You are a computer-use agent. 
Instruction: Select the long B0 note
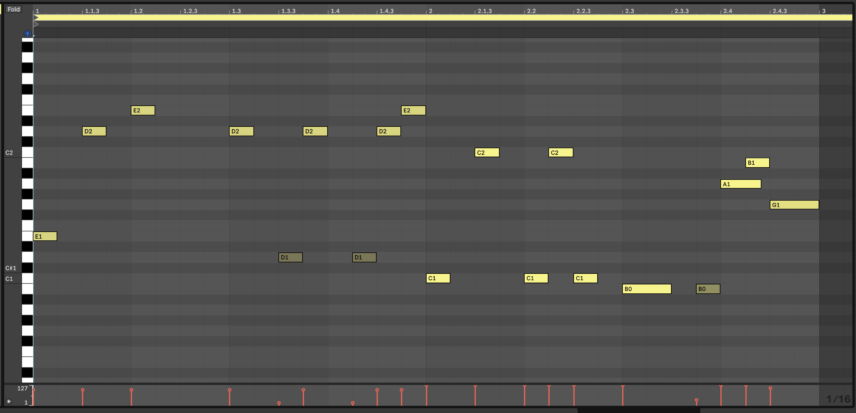coord(646,289)
